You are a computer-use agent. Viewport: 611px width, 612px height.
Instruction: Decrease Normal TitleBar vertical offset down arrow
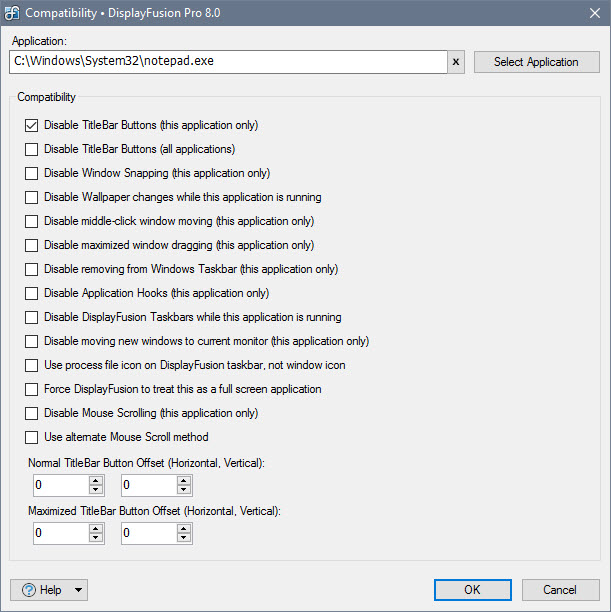[183, 490]
